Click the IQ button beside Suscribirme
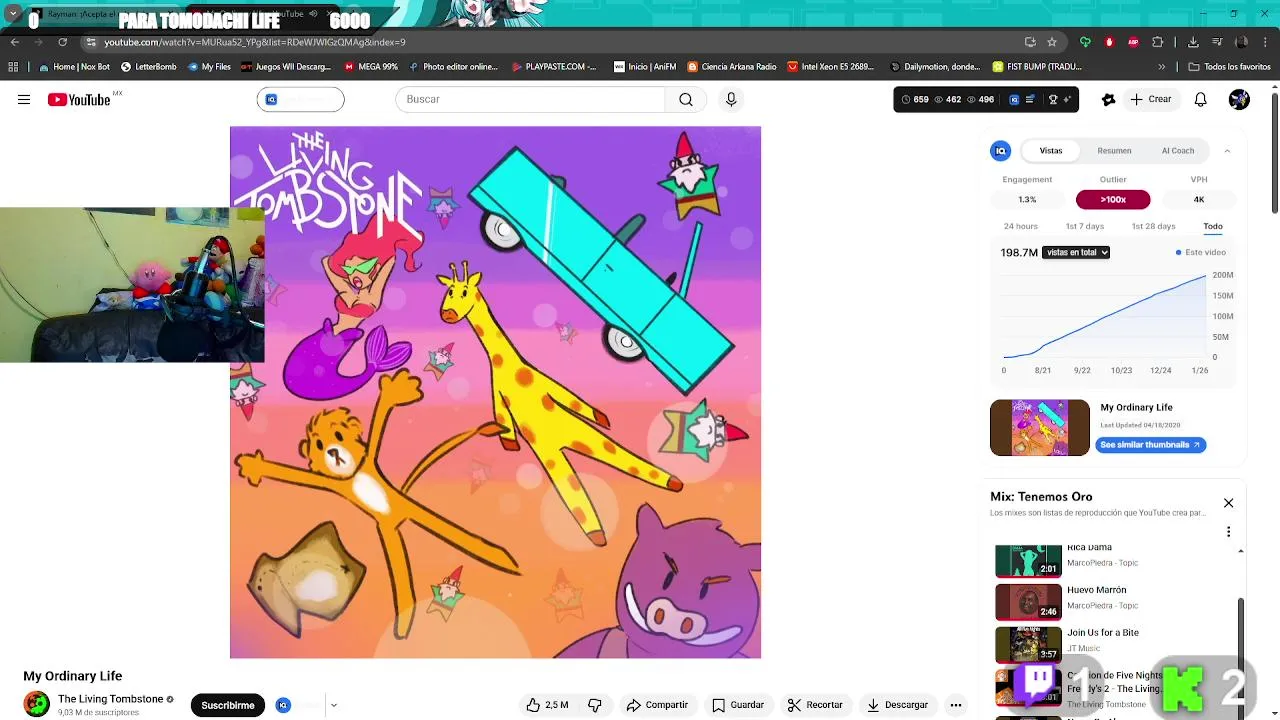This screenshot has height=720, width=1280. (x=284, y=705)
